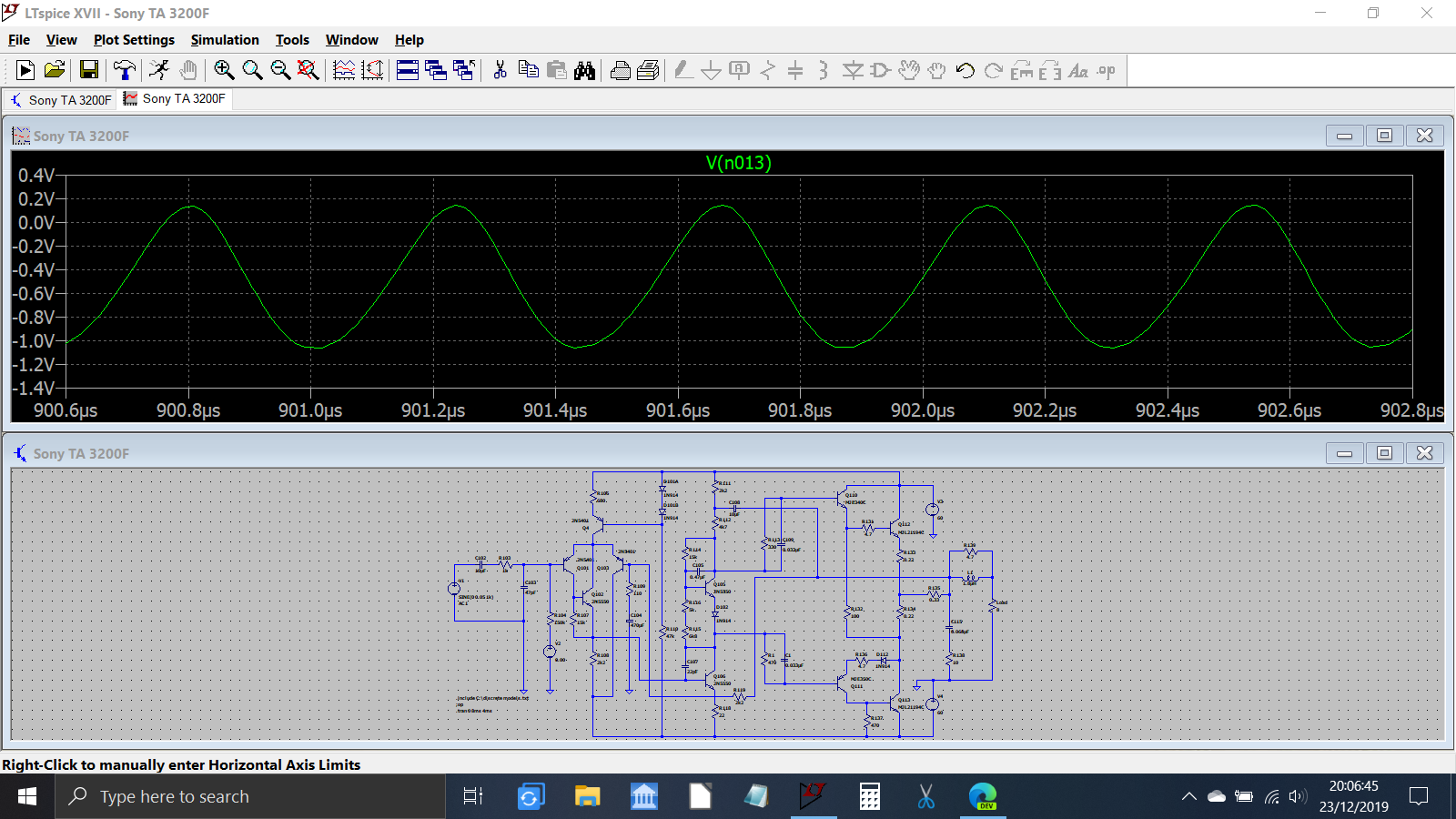Cascade windows icon
Viewport: 1456px width, 819px height.
436,70
